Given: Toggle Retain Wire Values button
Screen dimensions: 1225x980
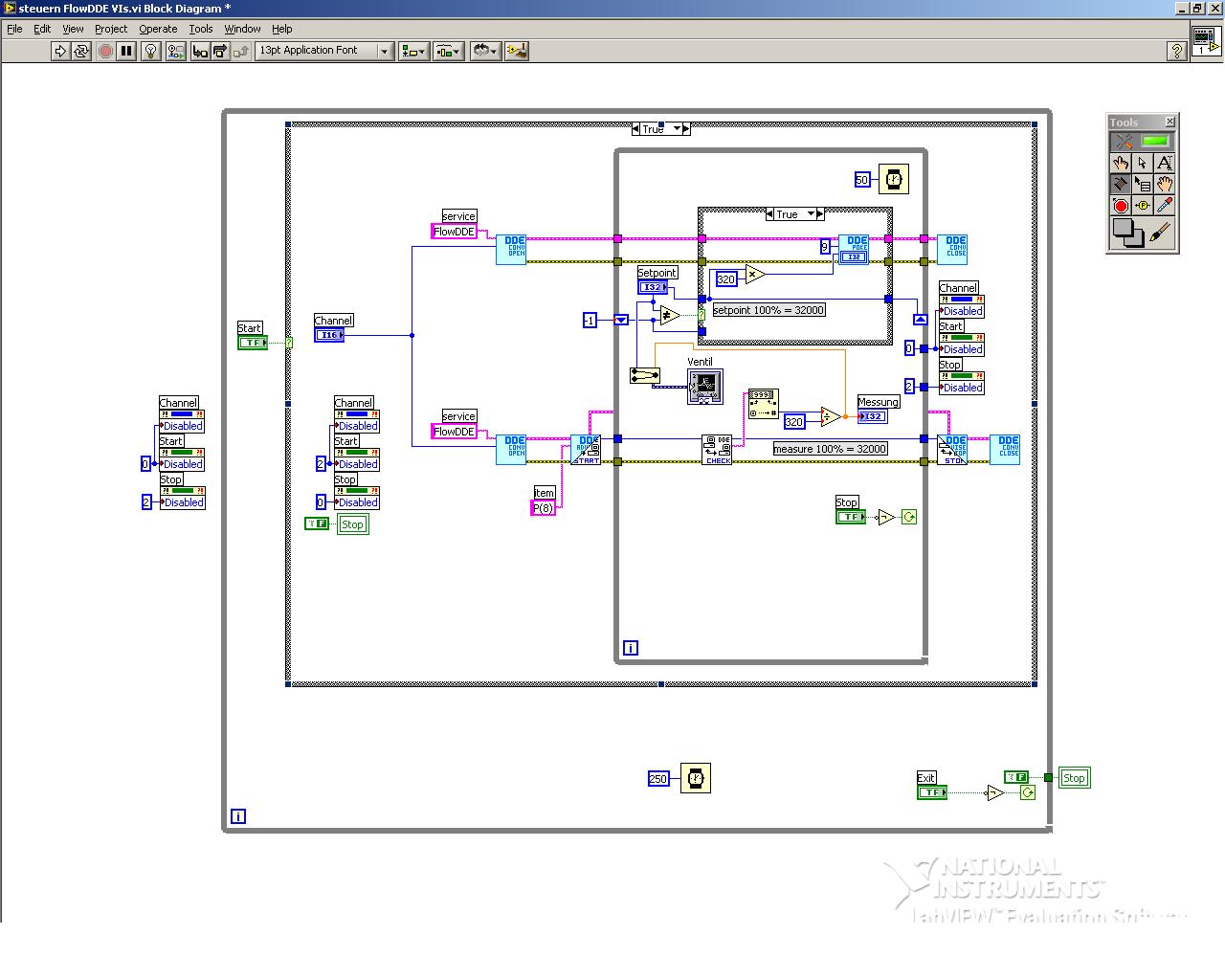Looking at the screenshot, I should 176,51.
